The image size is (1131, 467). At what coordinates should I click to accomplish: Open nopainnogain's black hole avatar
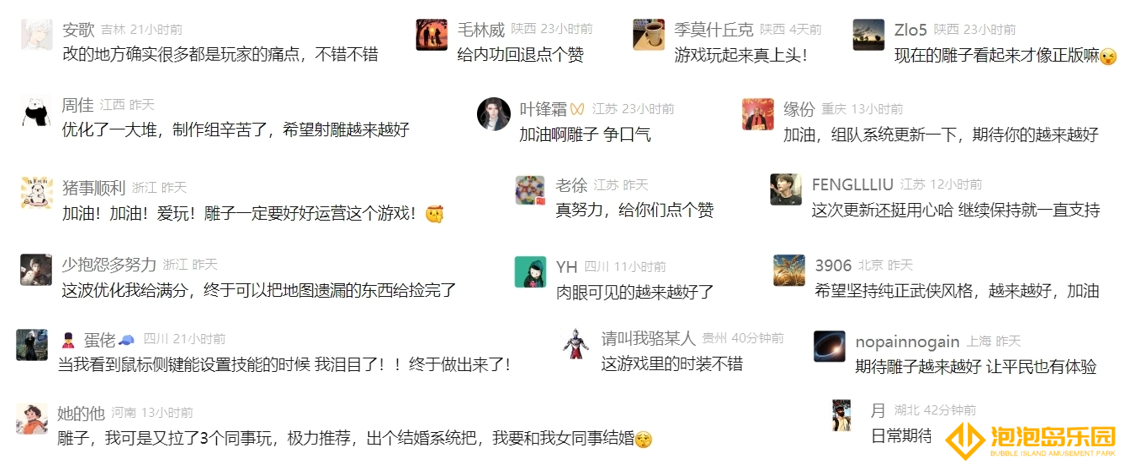[x=829, y=346]
